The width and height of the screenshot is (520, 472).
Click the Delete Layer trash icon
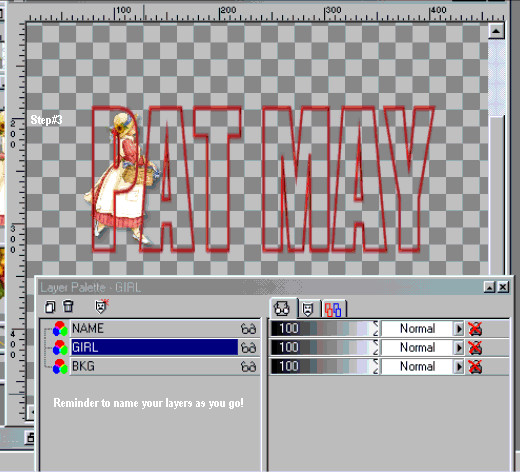(68, 306)
